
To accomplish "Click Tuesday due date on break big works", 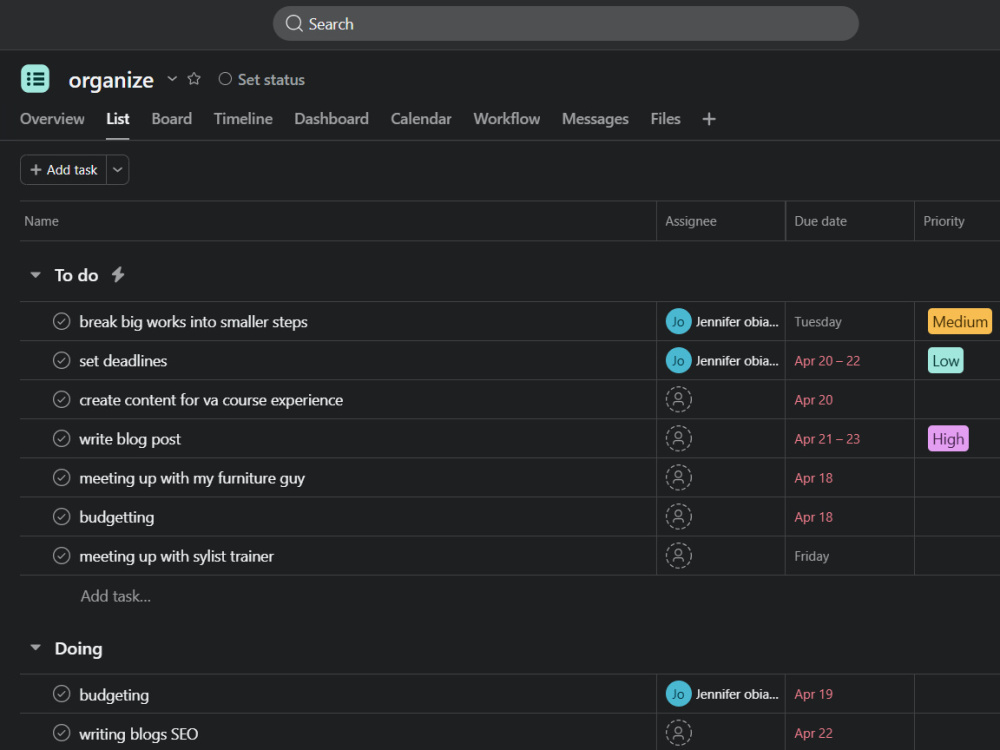I will tap(818, 322).
